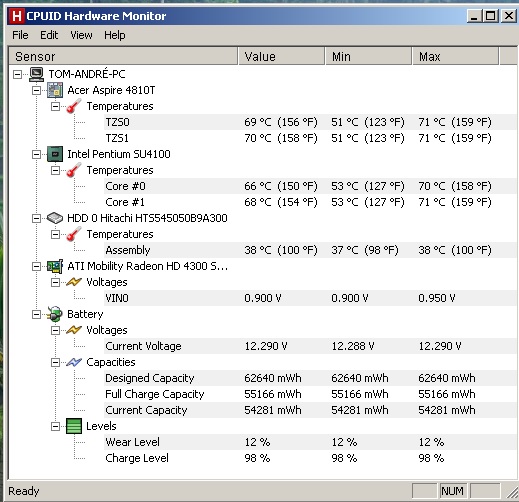Open the File menu
519x502 pixels.
[x=20, y=35]
